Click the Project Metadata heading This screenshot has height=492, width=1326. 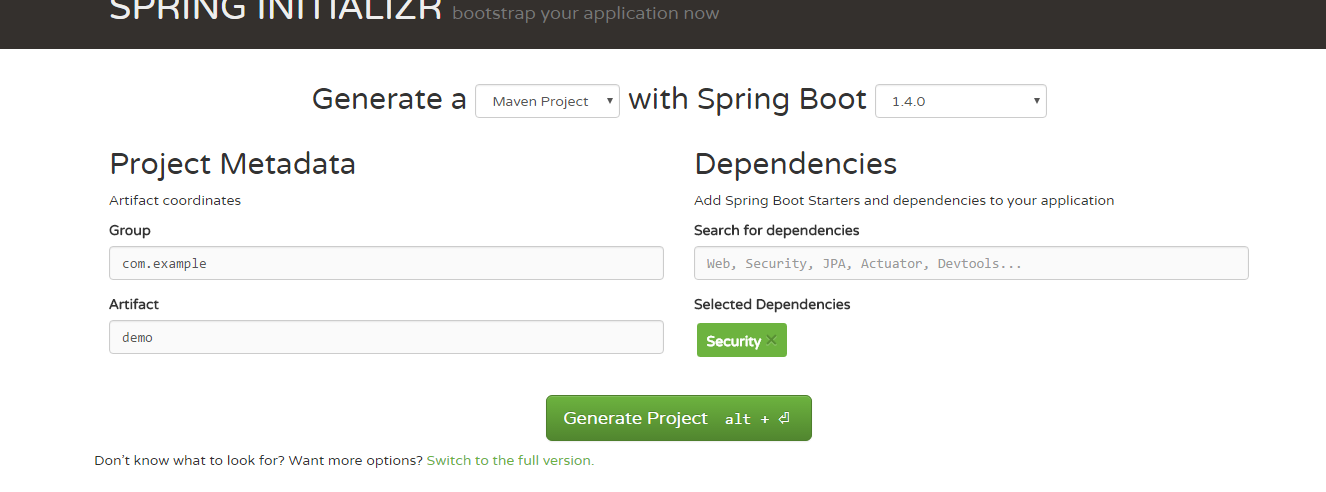tap(232, 164)
